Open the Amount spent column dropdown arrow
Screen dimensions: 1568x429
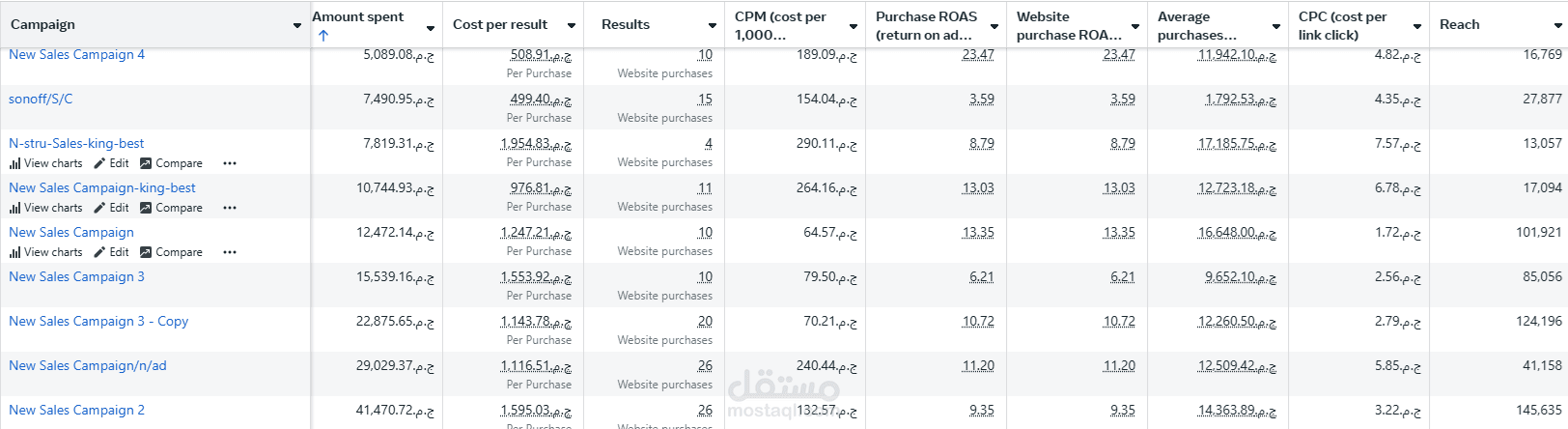[431, 27]
